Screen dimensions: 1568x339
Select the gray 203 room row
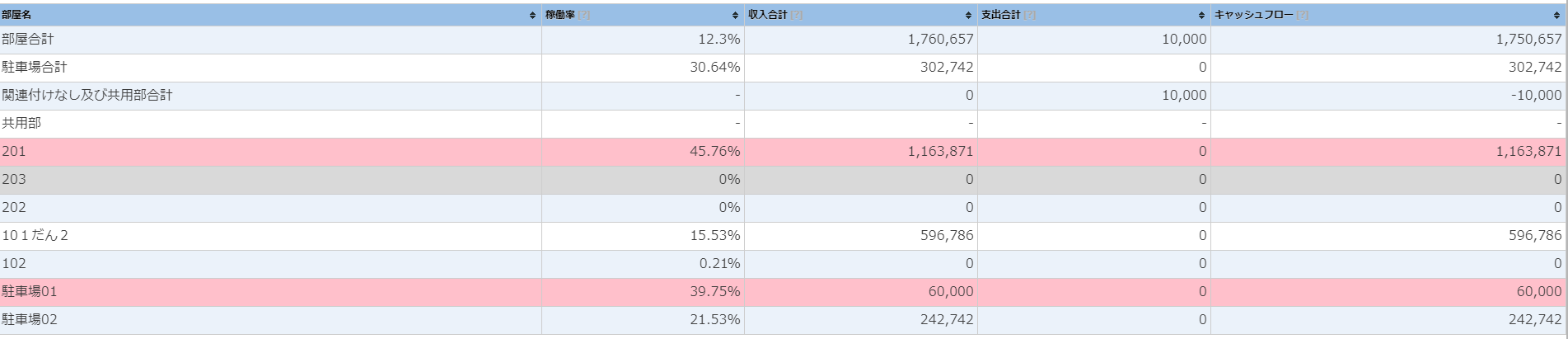14,180
